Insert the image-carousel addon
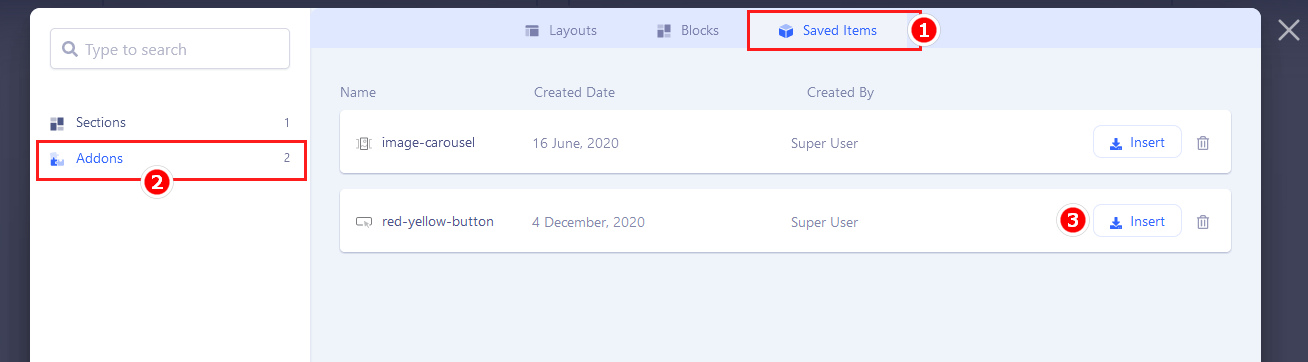1308x362 pixels. pyautogui.click(x=1137, y=142)
